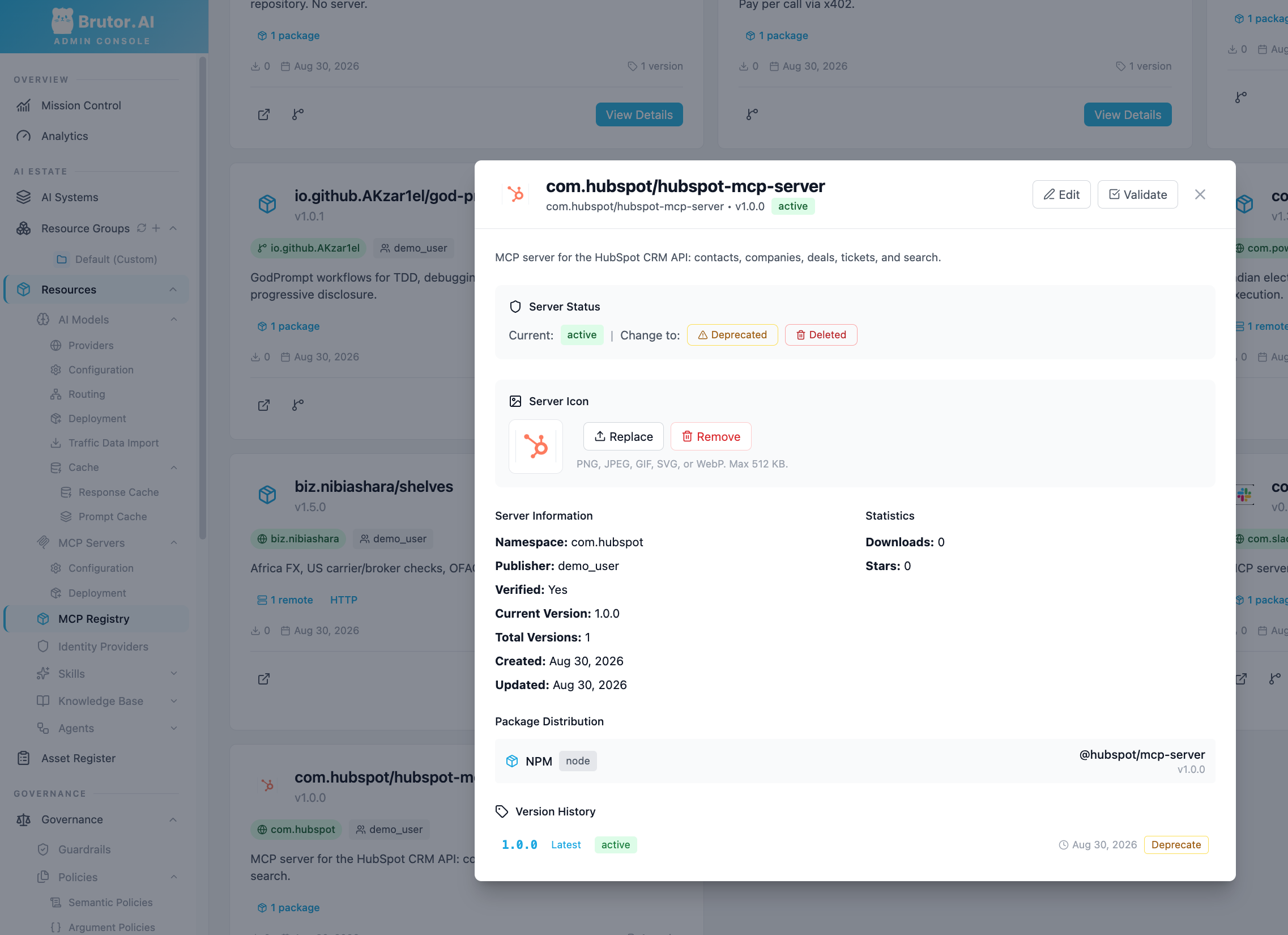
Task: Open Asset Register
Action: coord(78,758)
